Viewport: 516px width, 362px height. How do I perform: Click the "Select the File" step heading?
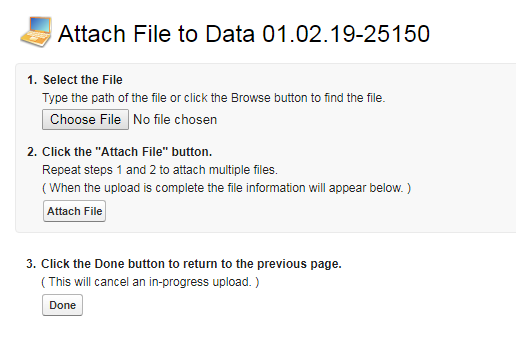click(x=83, y=80)
